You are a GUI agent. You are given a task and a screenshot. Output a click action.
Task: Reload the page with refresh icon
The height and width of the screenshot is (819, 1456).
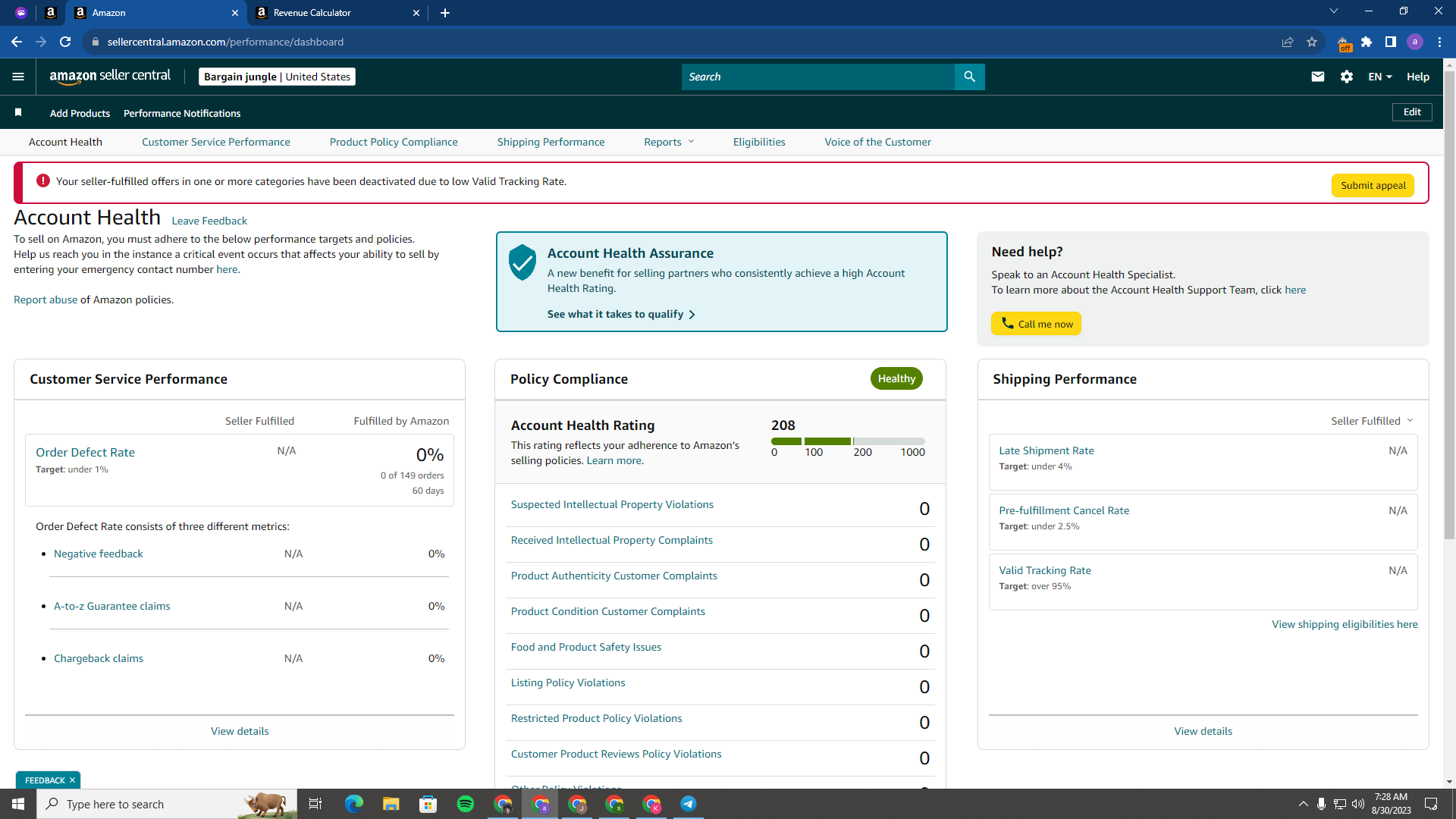pyautogui.click(x=65, y=42)
